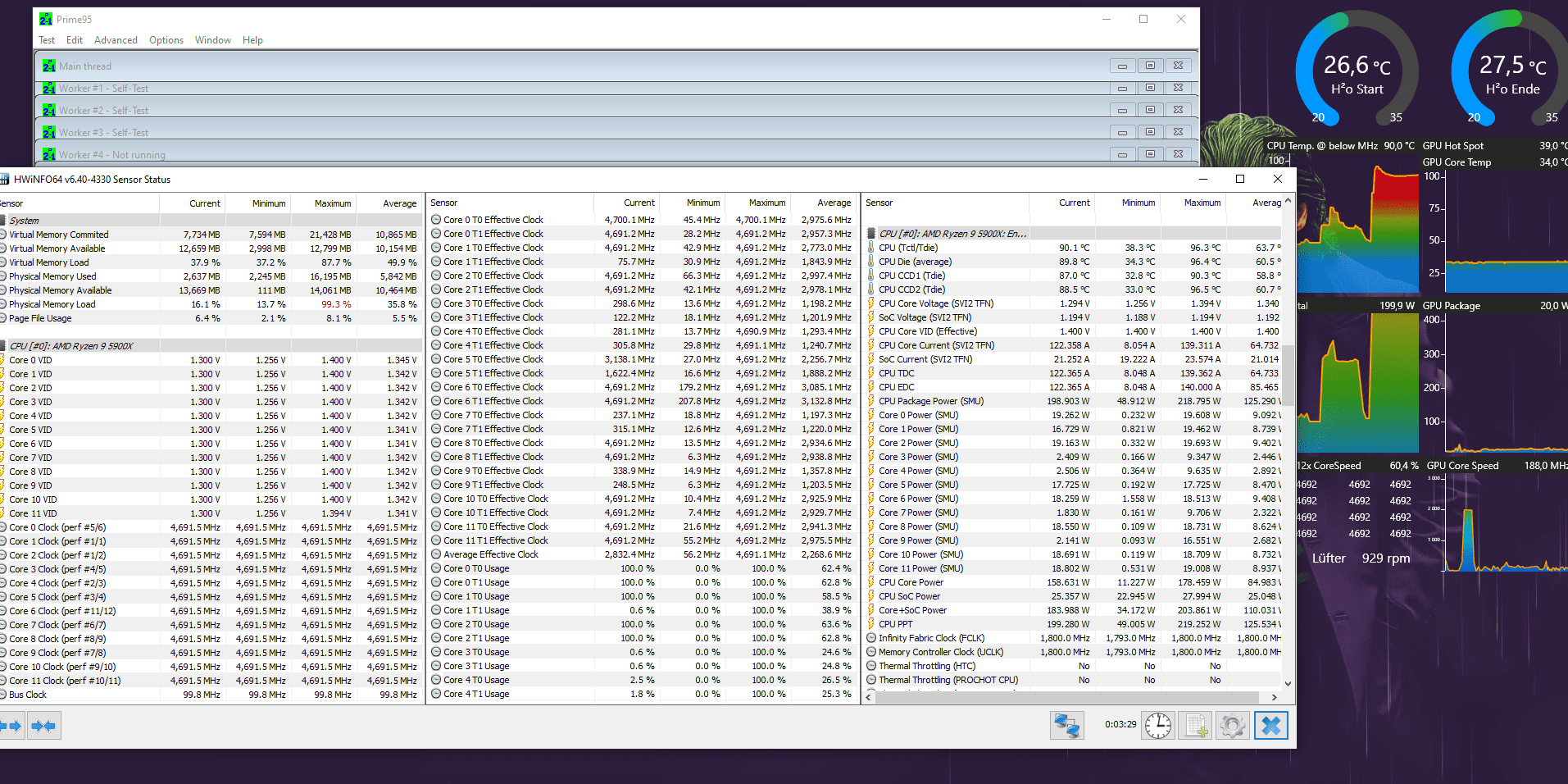The image size is (1568, 784).
Task: Select the Core 2 T0 Usage row
Action: click(643, 624)
